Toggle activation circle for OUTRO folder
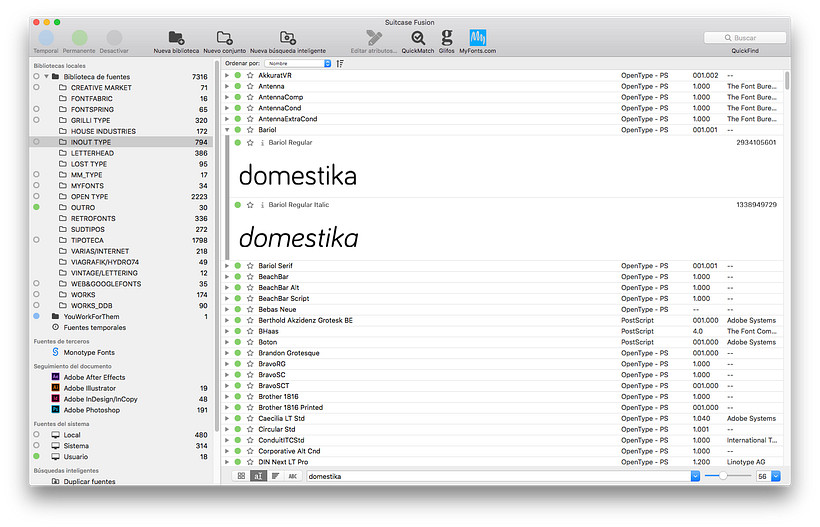 [x=36, y=207]
